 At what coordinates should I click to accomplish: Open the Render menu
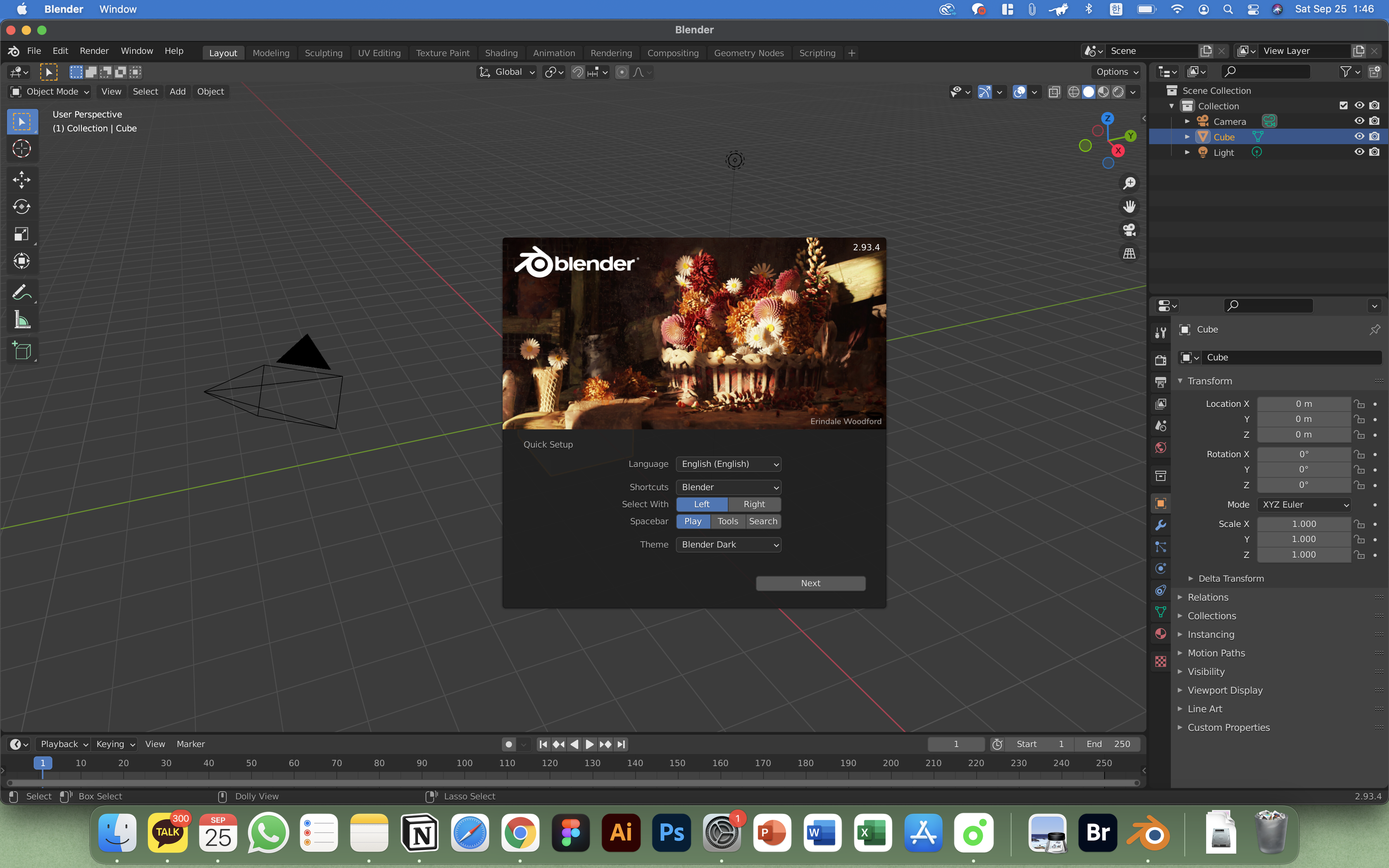point(94,51)
